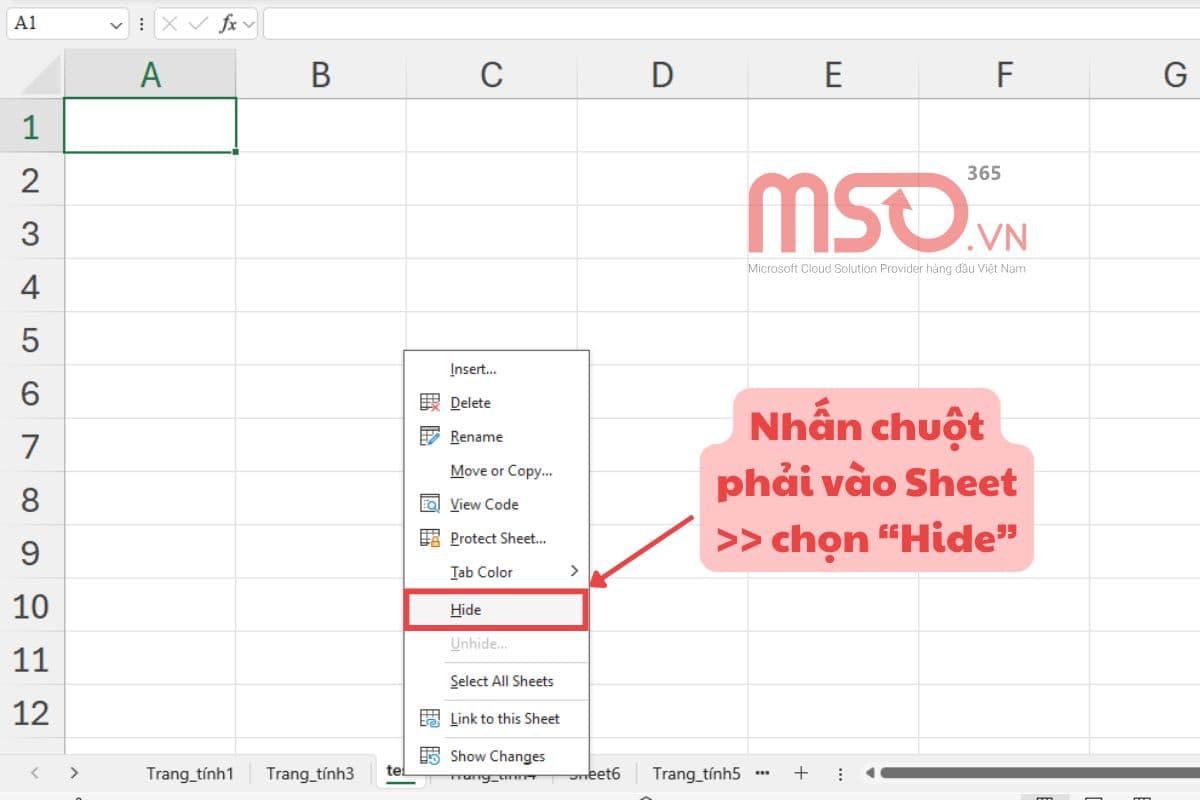
Task: Open View Code from context menu
Action: (x=496, y=504)
